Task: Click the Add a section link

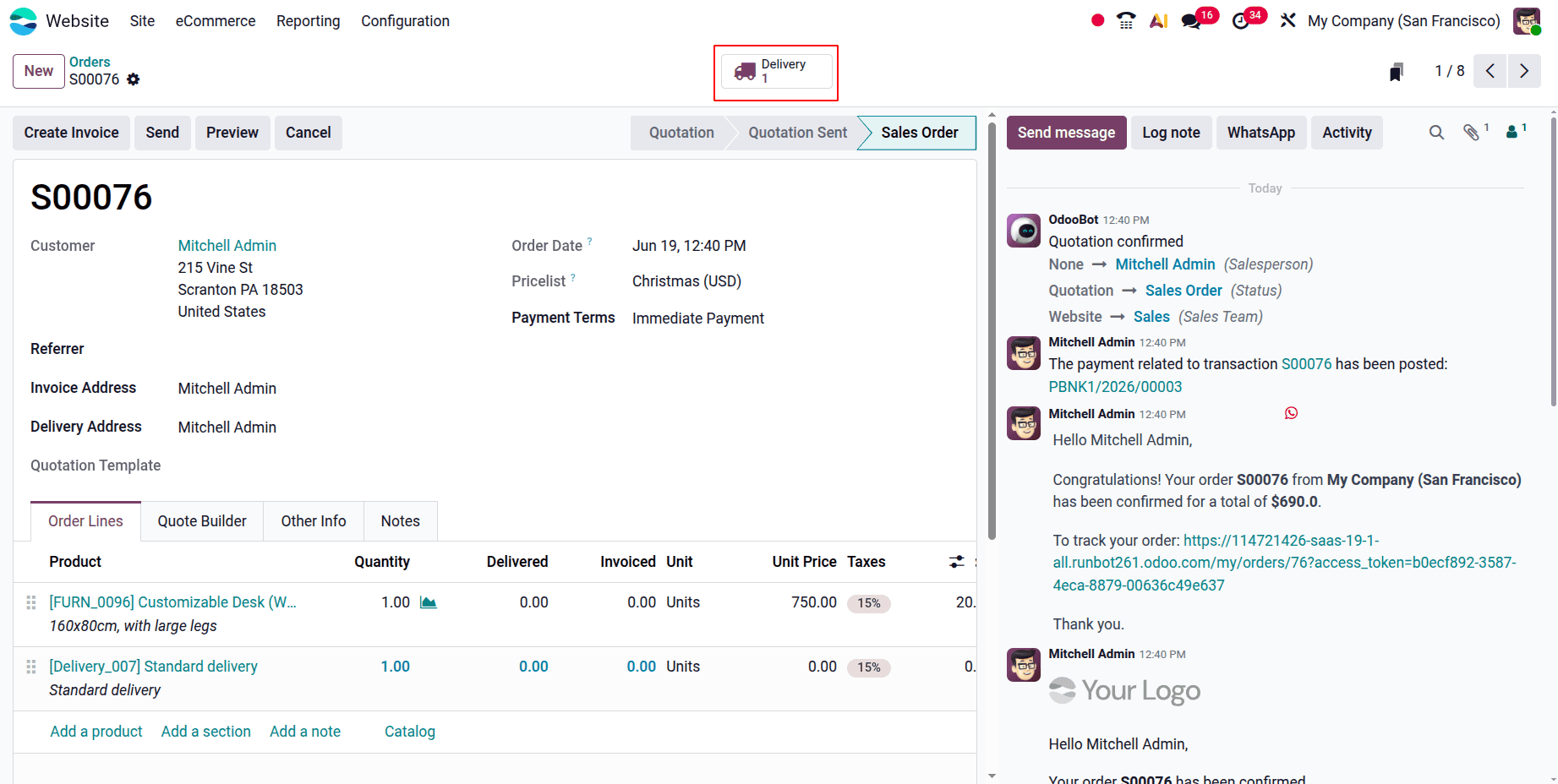Action: pyautogui.click(x=206, y=732)
